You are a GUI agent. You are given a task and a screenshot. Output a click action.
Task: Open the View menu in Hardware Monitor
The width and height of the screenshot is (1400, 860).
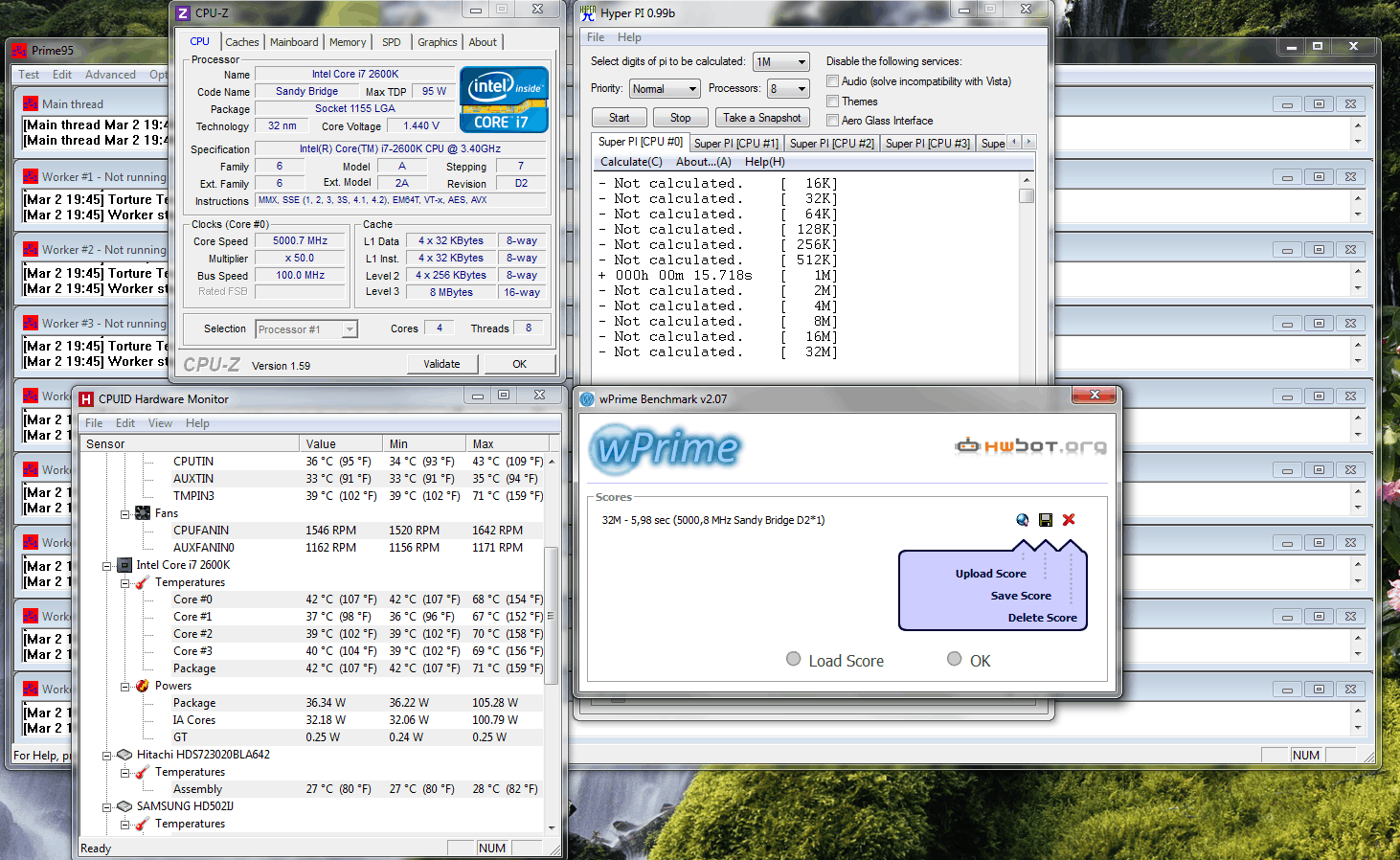[x=160, y=423]
